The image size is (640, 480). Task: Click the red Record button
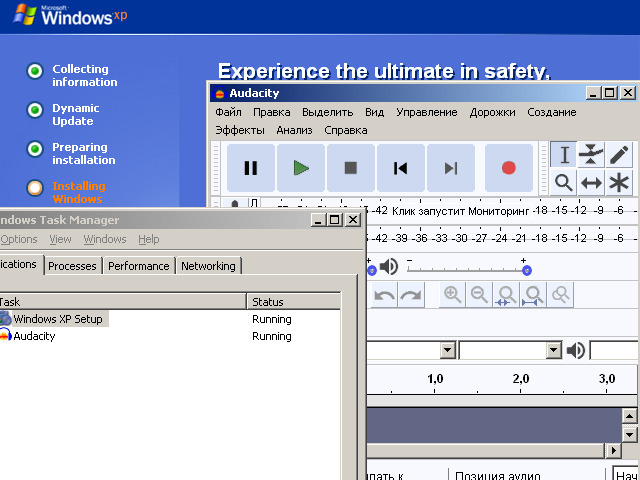(x=509, y=168)
